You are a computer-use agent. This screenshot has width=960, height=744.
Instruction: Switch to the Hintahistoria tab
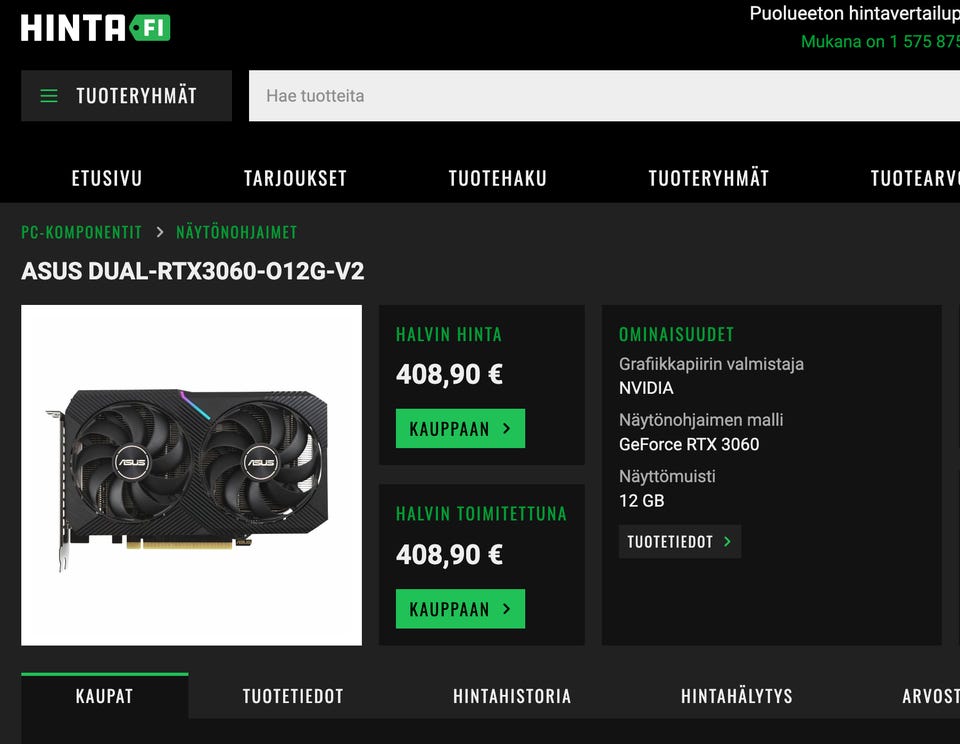click(512, 696)
